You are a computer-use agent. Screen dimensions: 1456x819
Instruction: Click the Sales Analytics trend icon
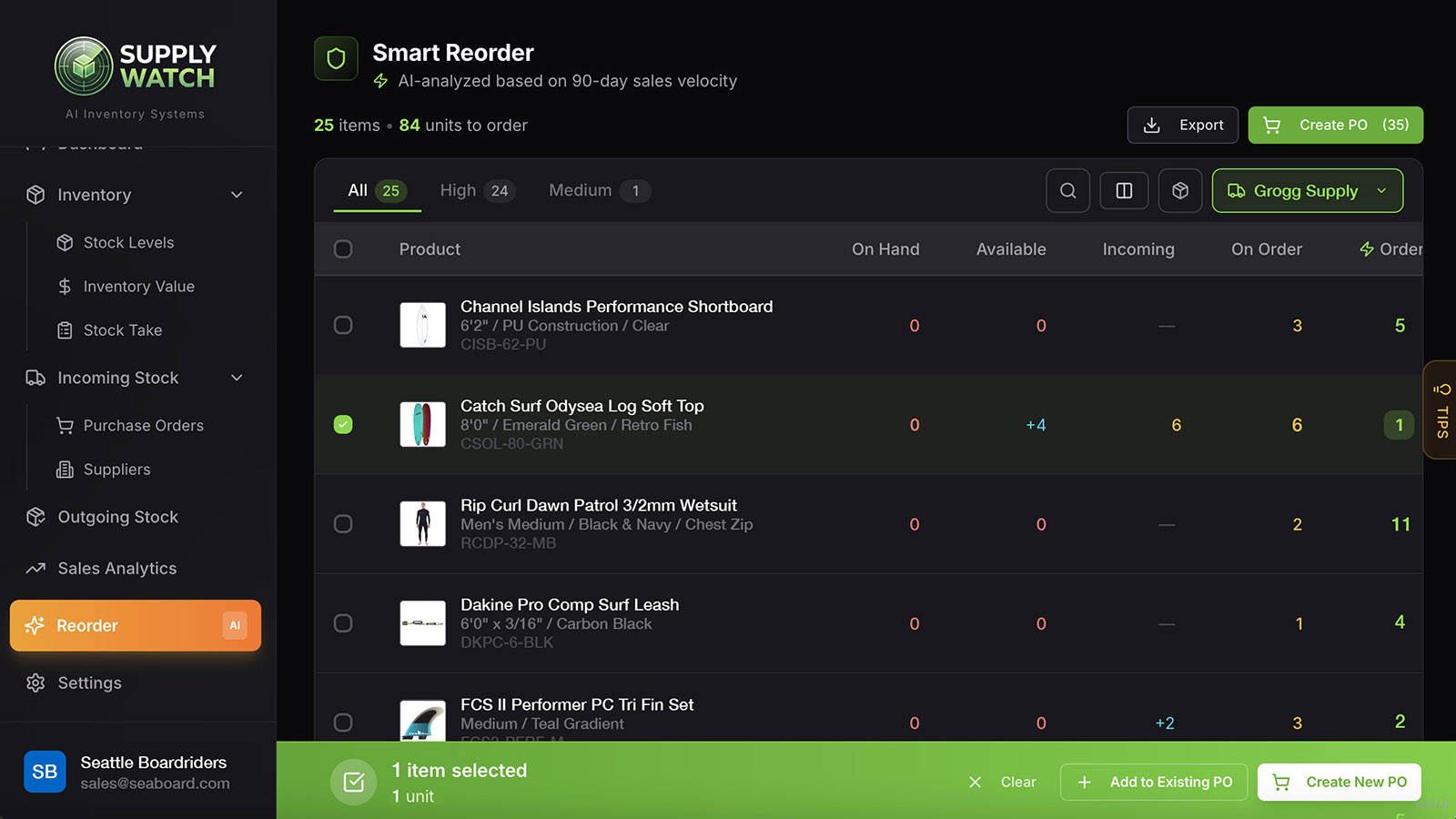35,569
